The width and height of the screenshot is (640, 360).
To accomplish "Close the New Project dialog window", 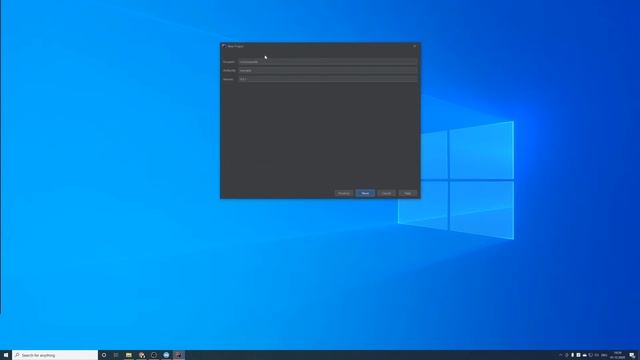I will click(x=415, y=46).
